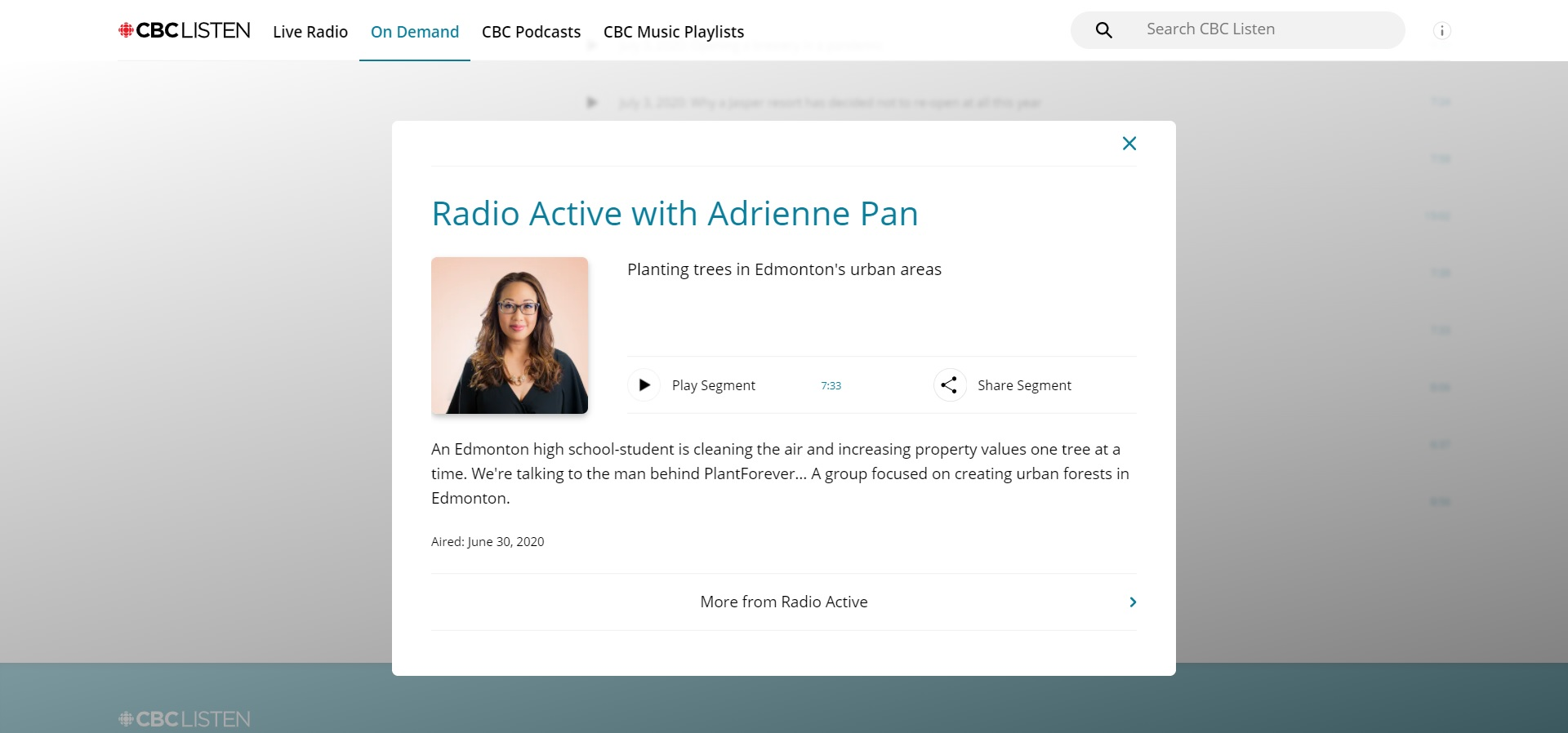
Task: Click the CBC Listen logo in header
Action: (185, 31)
